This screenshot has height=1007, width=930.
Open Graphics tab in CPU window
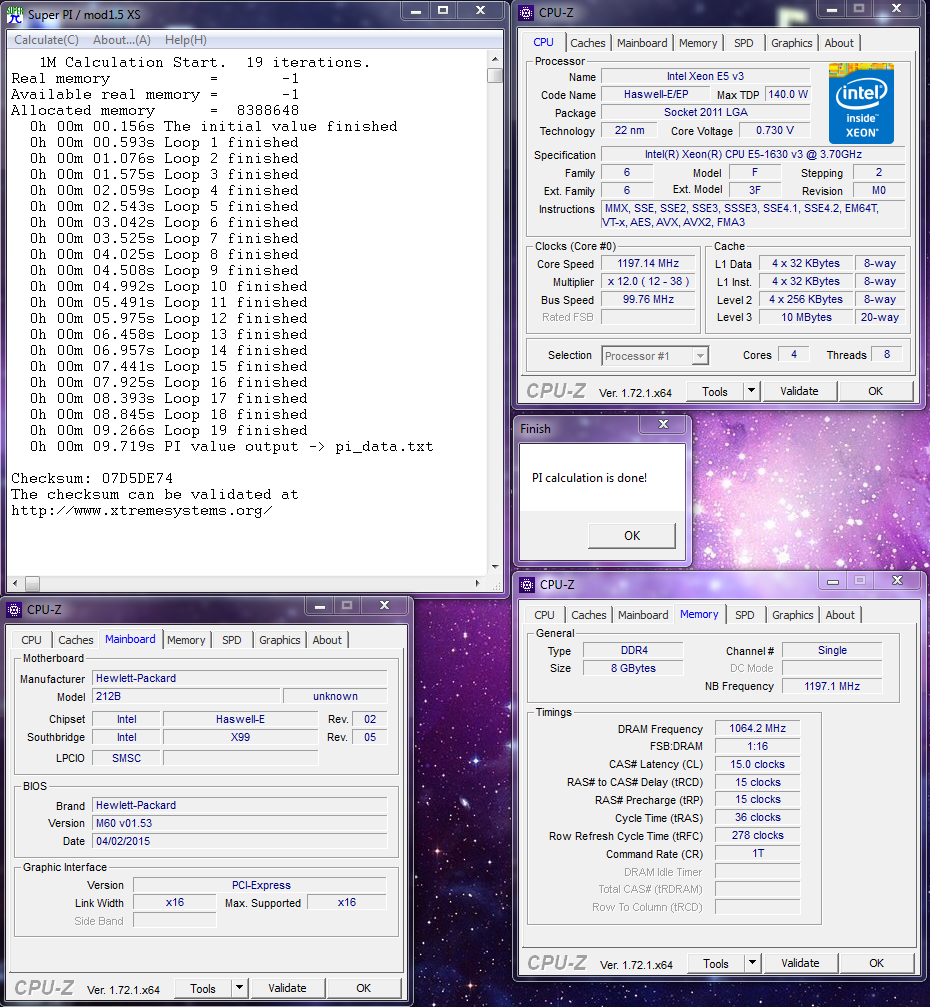[x=791, y=43]
